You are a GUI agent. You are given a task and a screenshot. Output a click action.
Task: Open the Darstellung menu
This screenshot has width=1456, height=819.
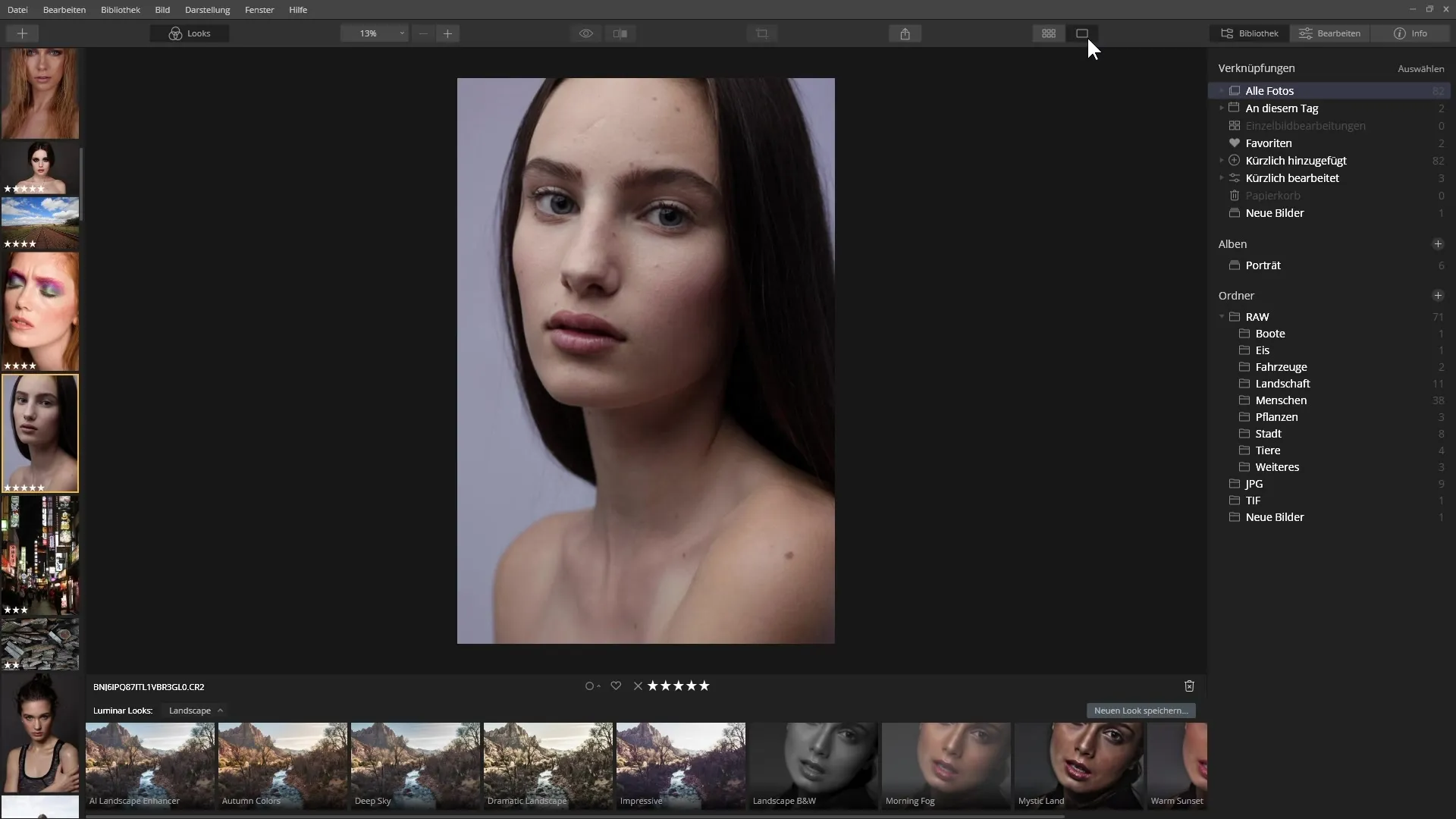point(207,10)
